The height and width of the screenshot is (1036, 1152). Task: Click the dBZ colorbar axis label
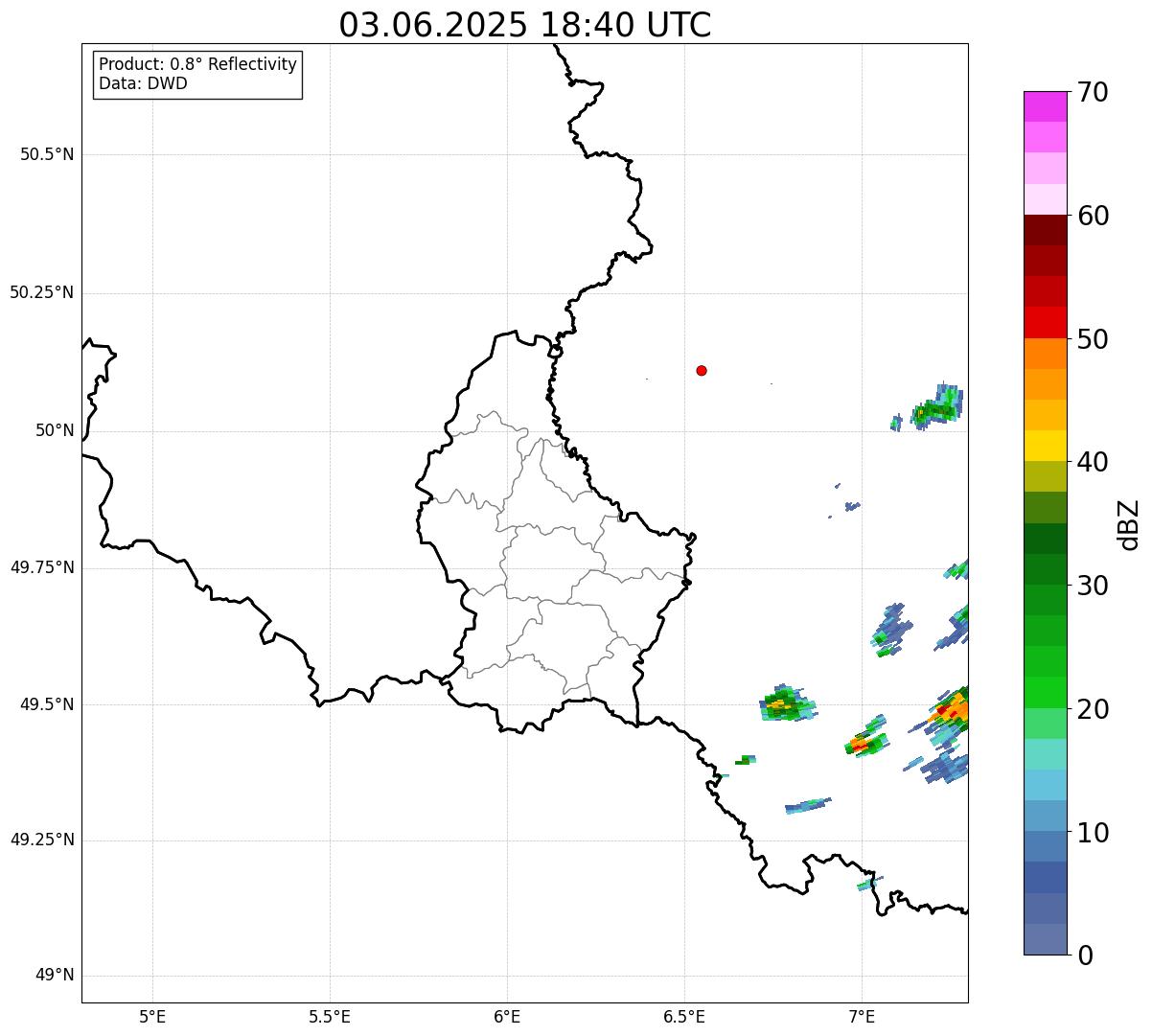coord(1129,523)
